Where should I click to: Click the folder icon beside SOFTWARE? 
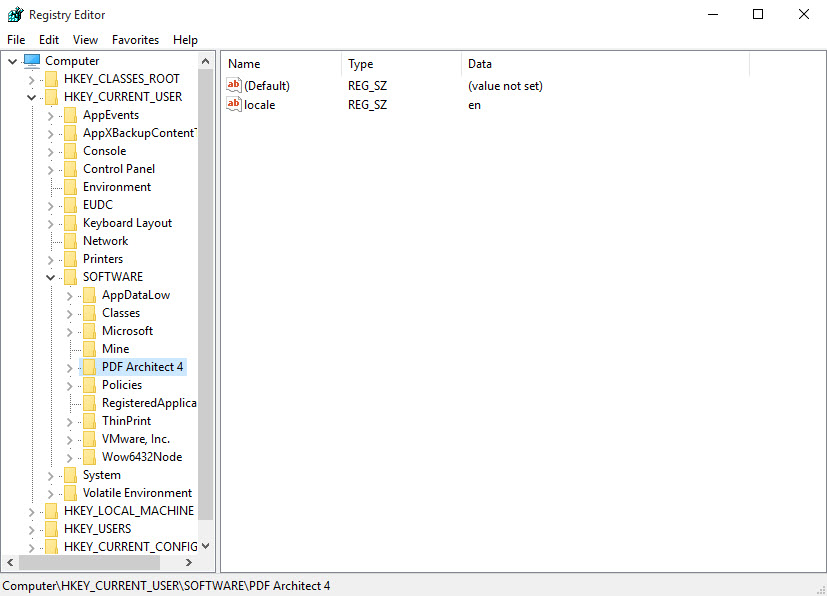click(70, 277)
